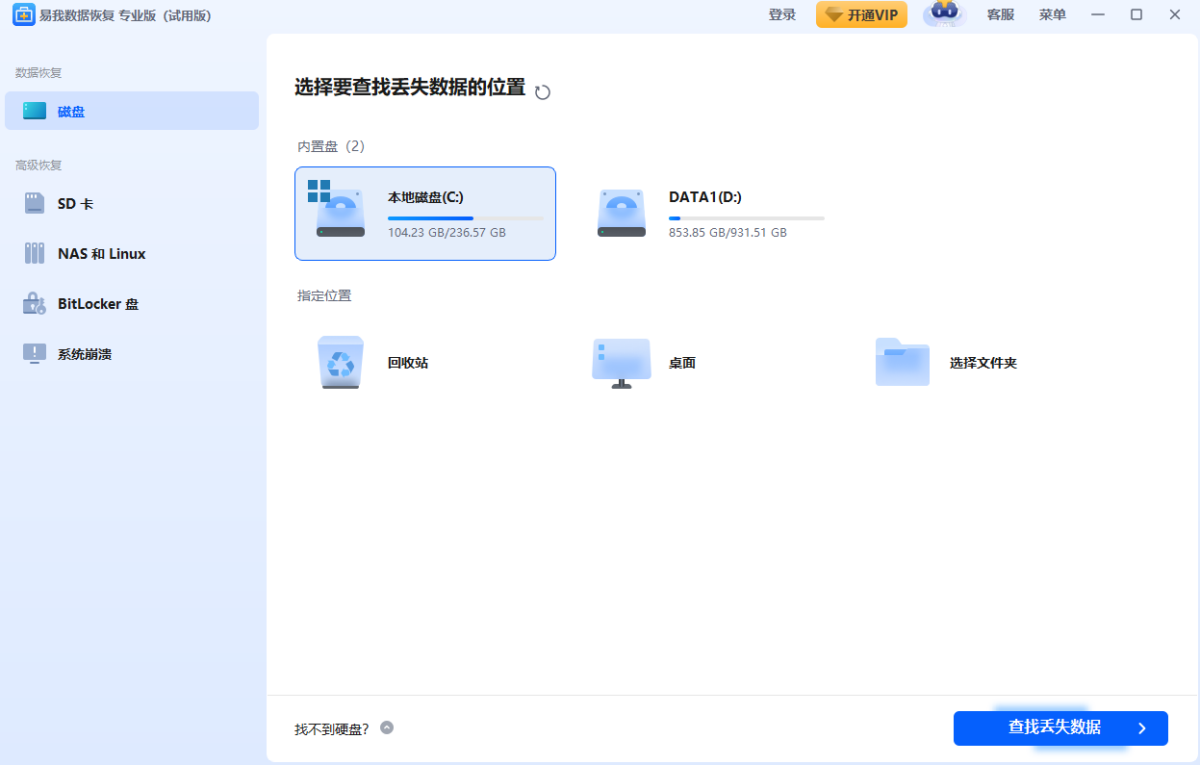Open the assistant robot icon in titlebar
This screenshot has height=765, width=1200.
[942, 14]
